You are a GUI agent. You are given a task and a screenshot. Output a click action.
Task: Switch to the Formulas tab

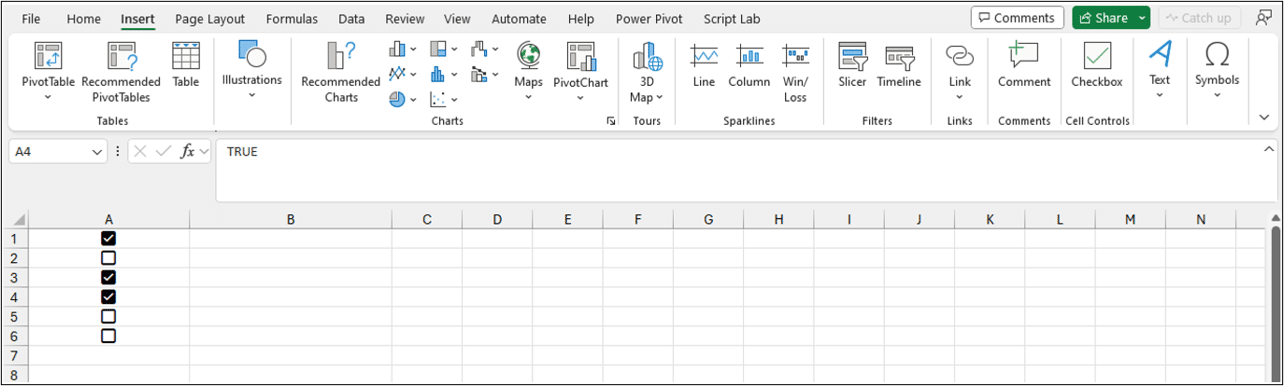292,19
